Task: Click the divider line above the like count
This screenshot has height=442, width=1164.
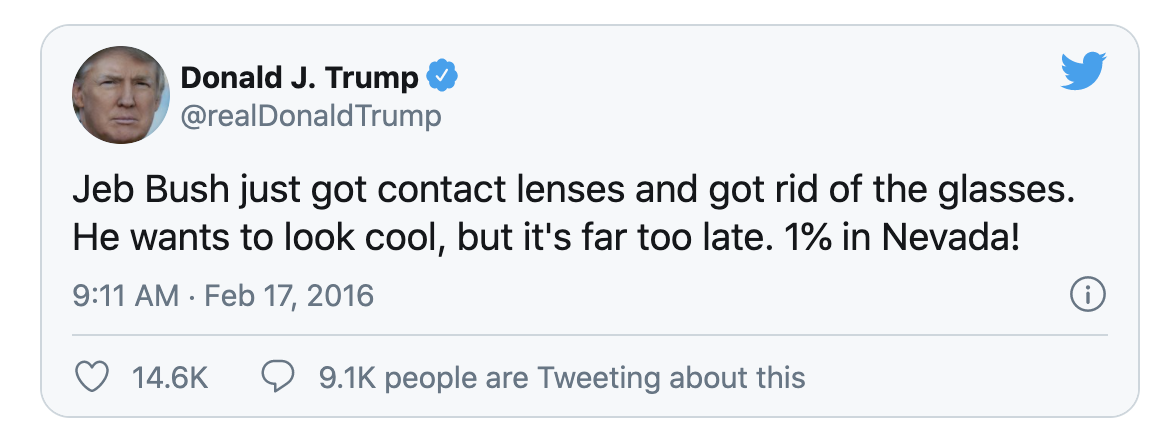Action: (589, 335)
